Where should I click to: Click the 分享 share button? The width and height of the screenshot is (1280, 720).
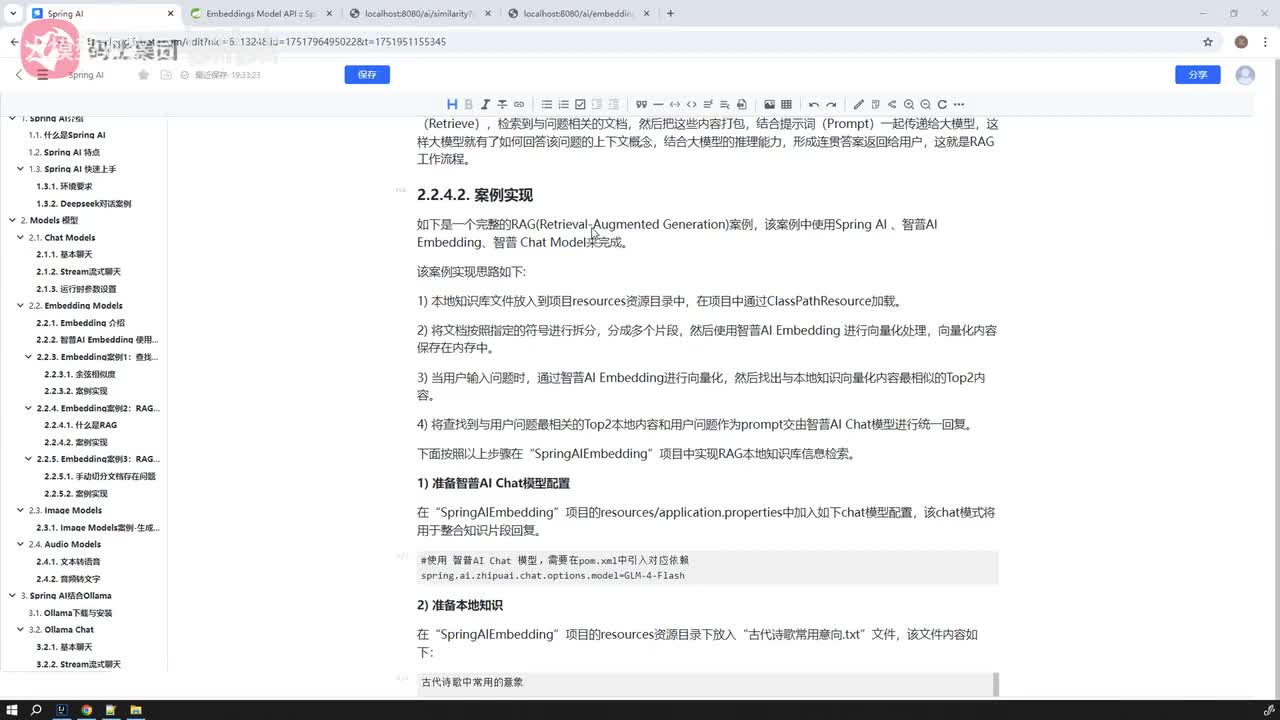pos(1198,75)
